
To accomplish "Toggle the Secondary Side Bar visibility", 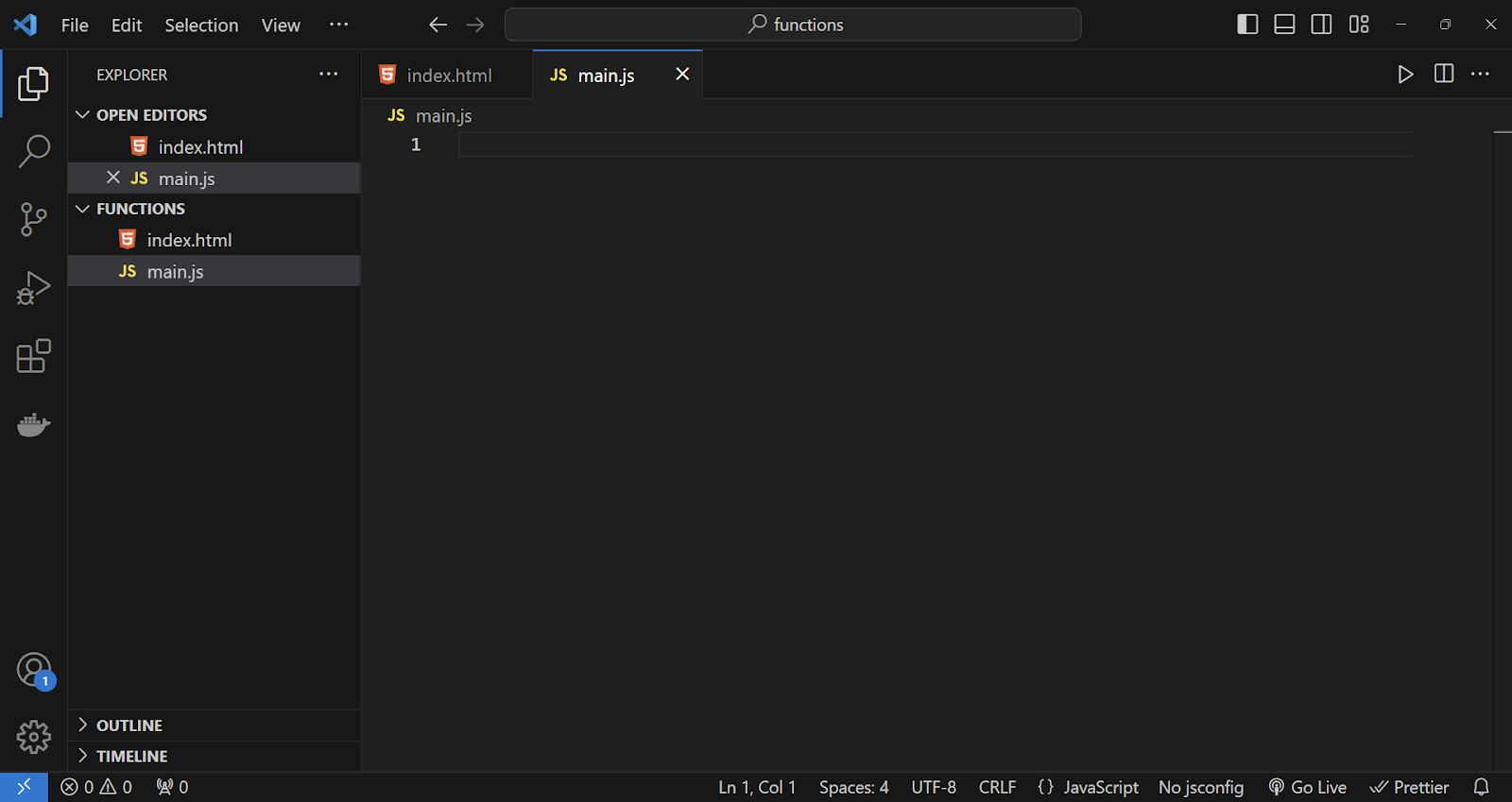I will pyautogui.click(x=1321, y=25).
